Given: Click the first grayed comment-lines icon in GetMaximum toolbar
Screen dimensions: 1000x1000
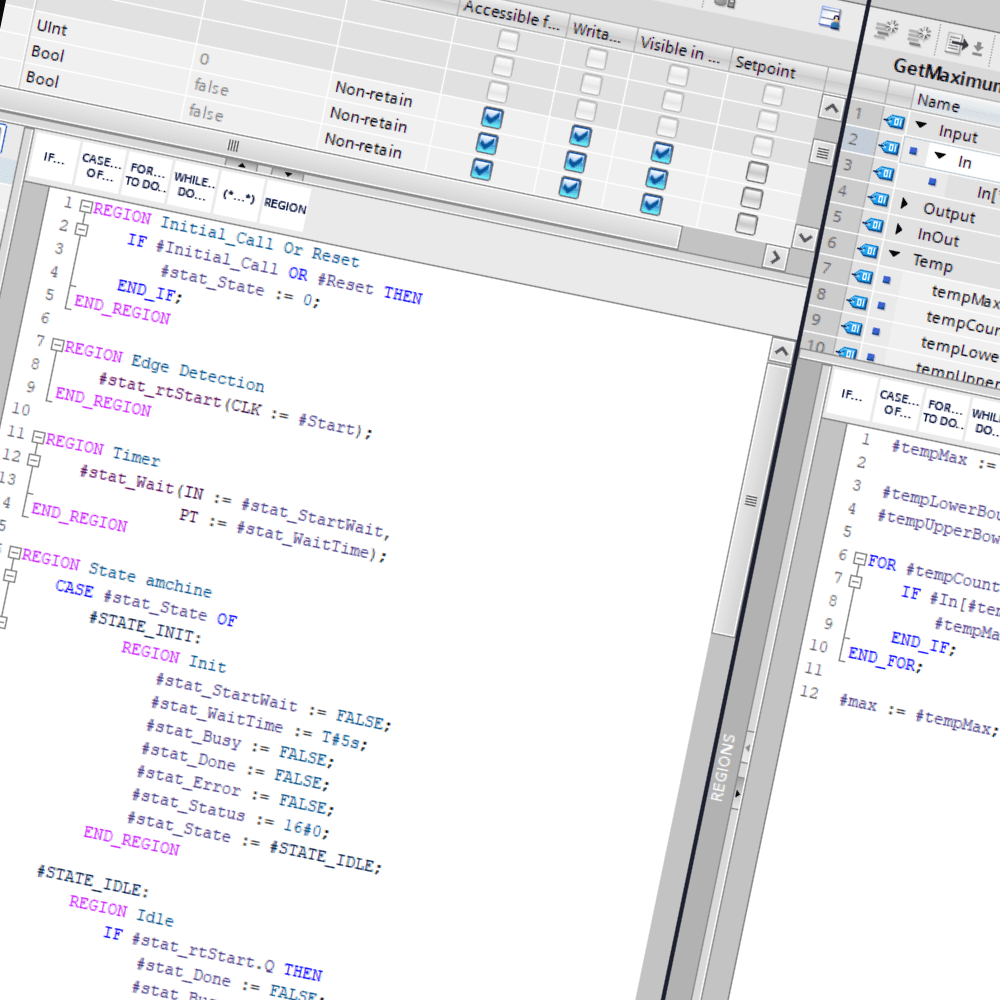Looking at the screenshot, I should coord(886,30).
